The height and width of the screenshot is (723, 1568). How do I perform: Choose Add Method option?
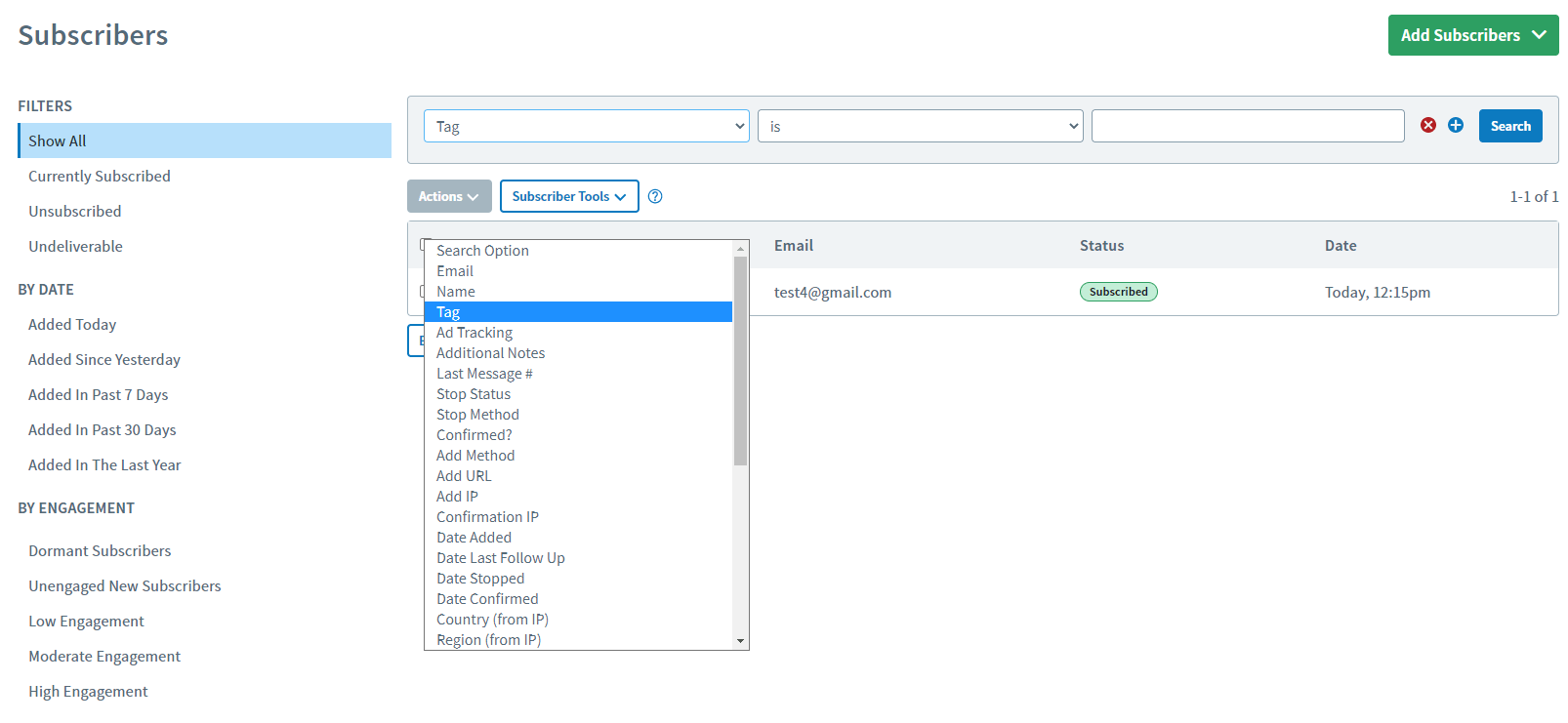(578, 456)
